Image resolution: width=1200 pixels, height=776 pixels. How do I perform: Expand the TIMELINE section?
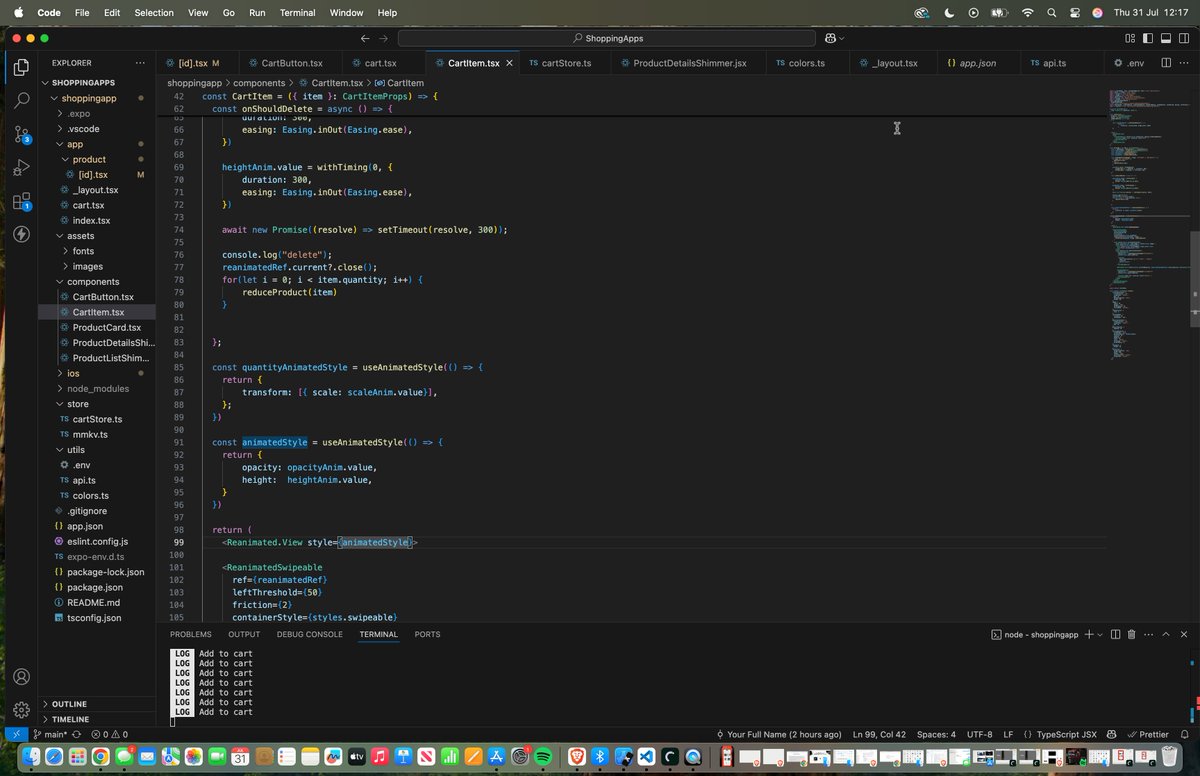70,719
